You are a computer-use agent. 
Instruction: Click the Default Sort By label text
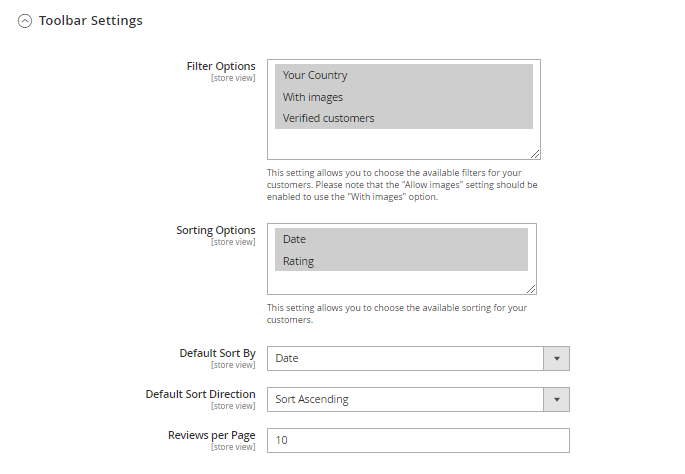(x=217, y=353)
